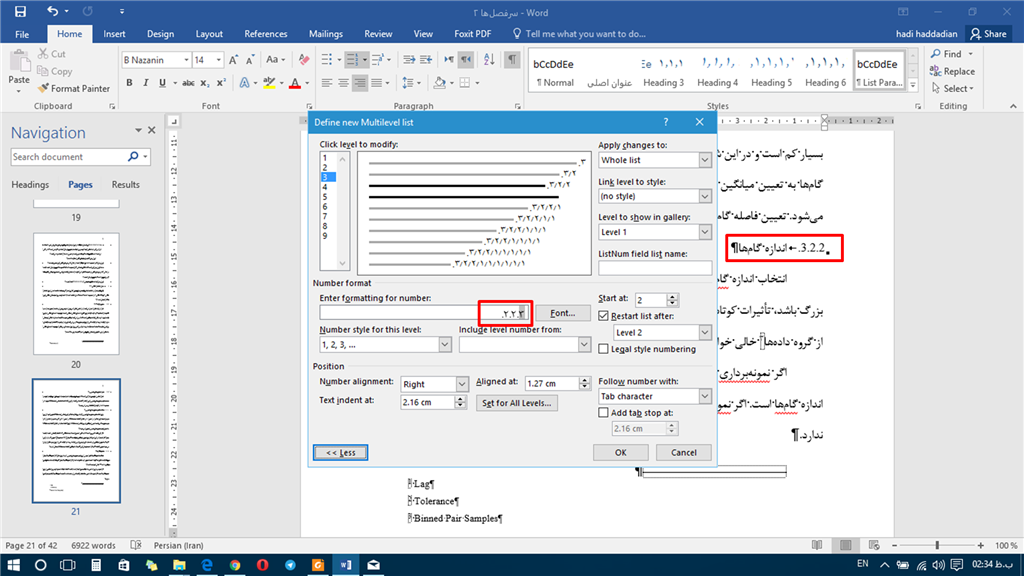Screen dimensions: 1024x576
Task: Switch to the Headings tab in Navigation pane
Action: (x=30, y=184)
